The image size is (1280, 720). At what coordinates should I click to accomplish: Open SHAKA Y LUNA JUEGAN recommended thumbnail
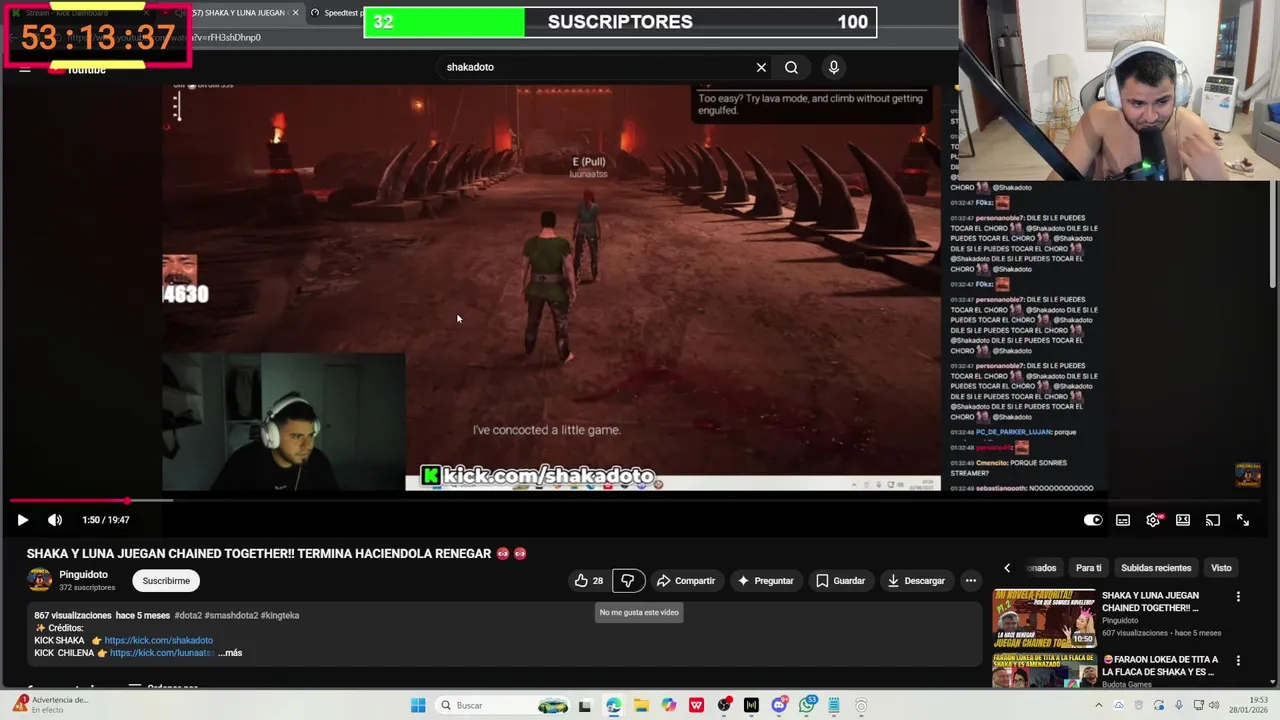coord(1044,618)
